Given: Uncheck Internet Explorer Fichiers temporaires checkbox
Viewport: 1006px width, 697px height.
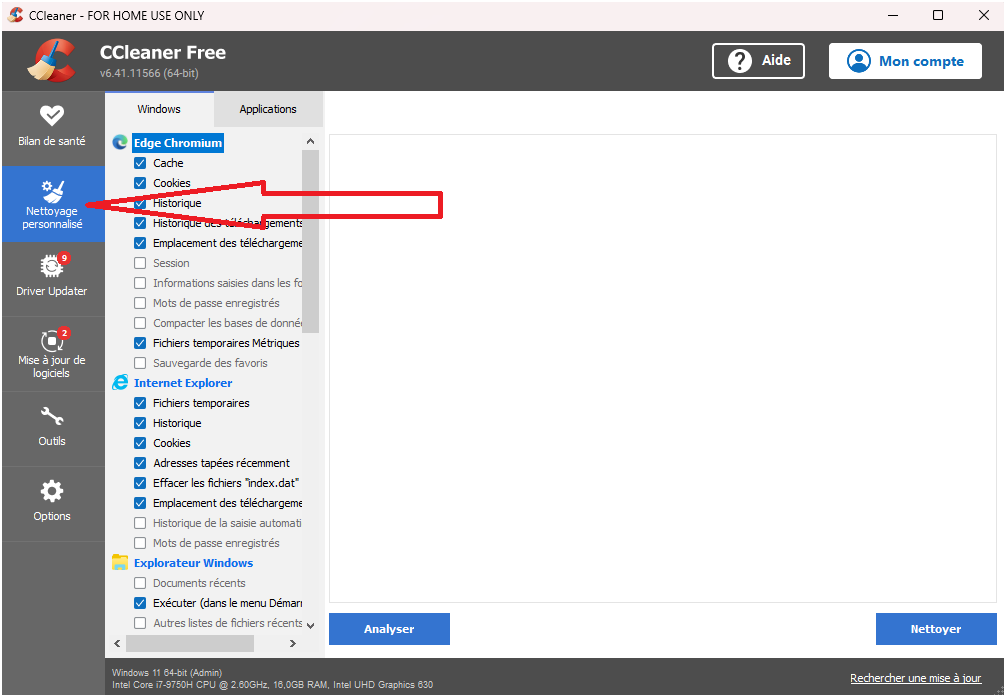Looking at the screenshot, I should coord(140,403).
